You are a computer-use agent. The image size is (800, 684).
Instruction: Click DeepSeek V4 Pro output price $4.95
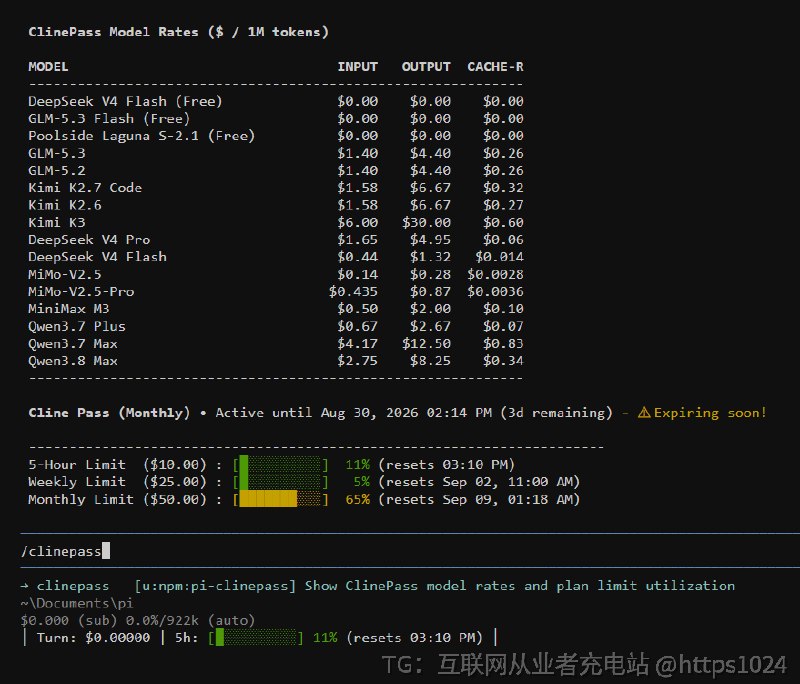430,240
